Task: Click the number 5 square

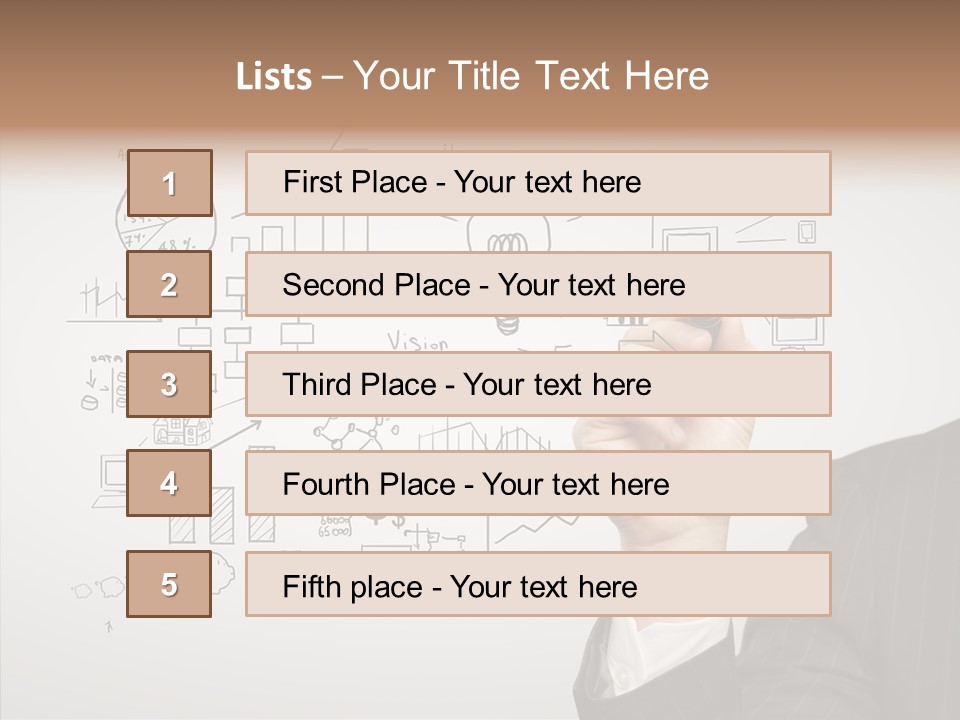Action: [169, 584]
